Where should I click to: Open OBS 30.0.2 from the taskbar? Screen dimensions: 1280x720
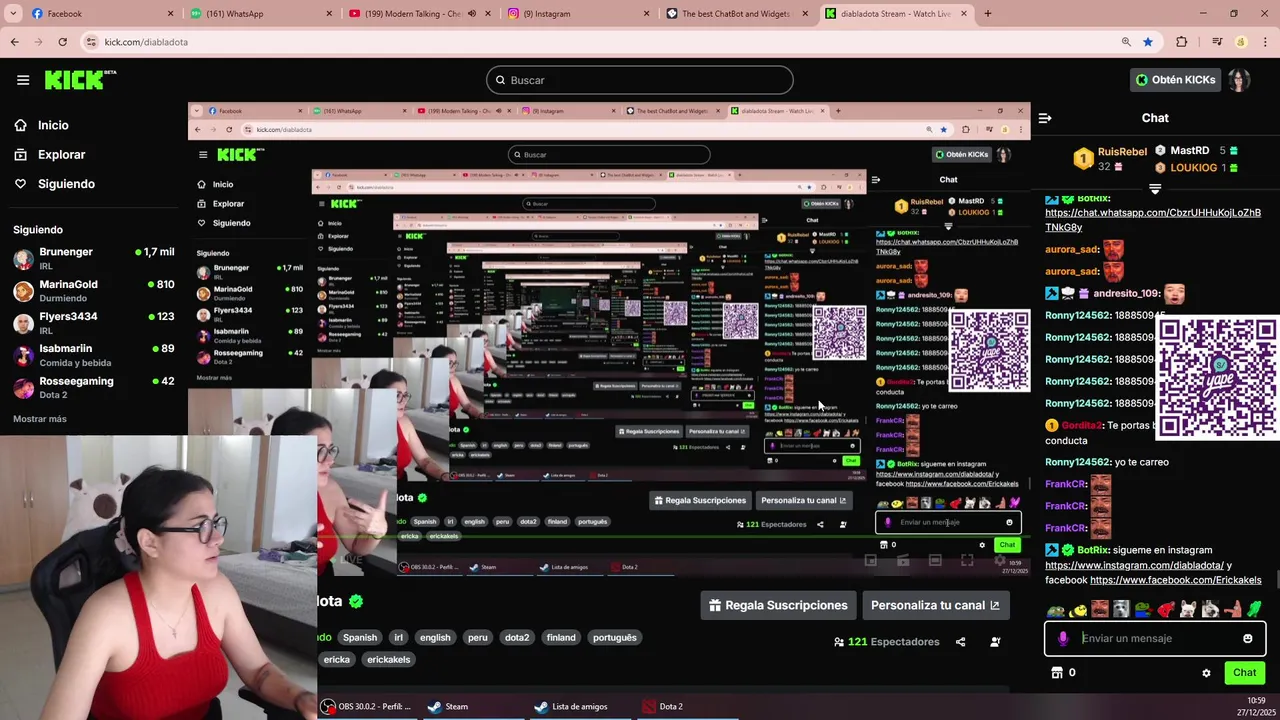(x=366, y=706)
